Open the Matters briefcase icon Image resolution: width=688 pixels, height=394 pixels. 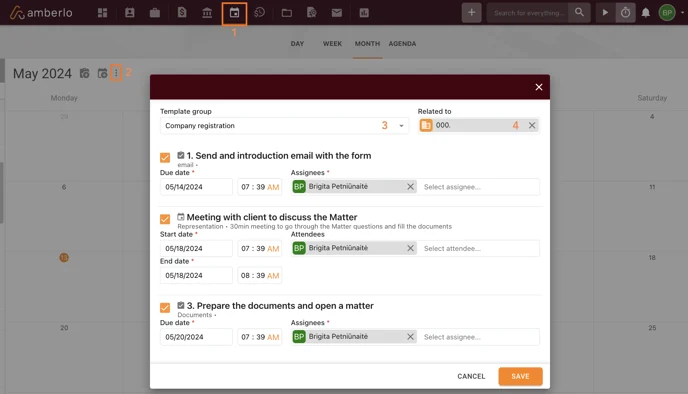(x=154, y=13)
